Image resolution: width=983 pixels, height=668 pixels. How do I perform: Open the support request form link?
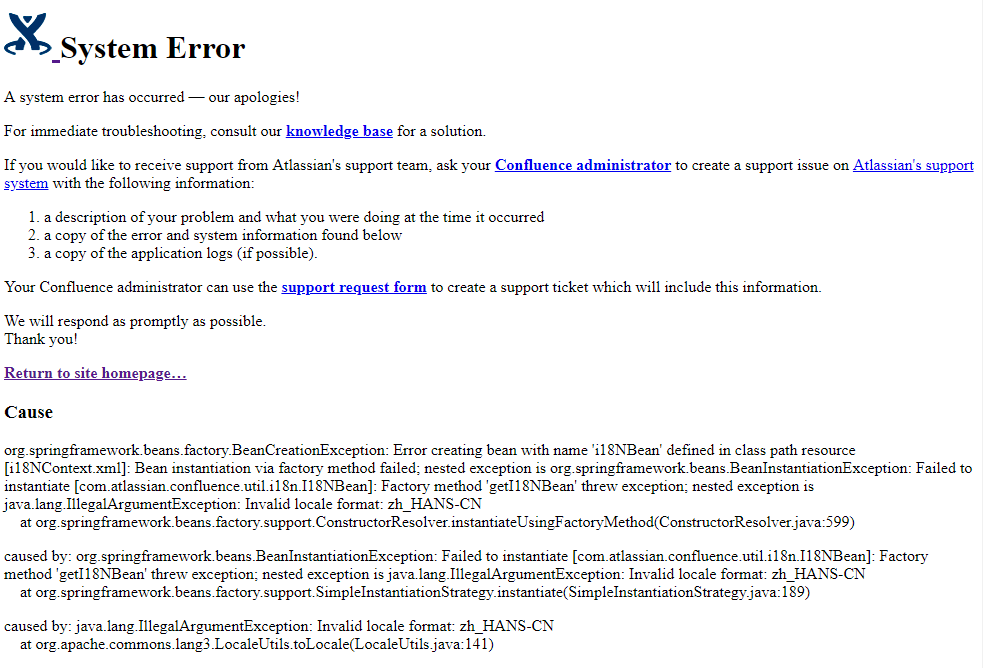coord(354,287)
